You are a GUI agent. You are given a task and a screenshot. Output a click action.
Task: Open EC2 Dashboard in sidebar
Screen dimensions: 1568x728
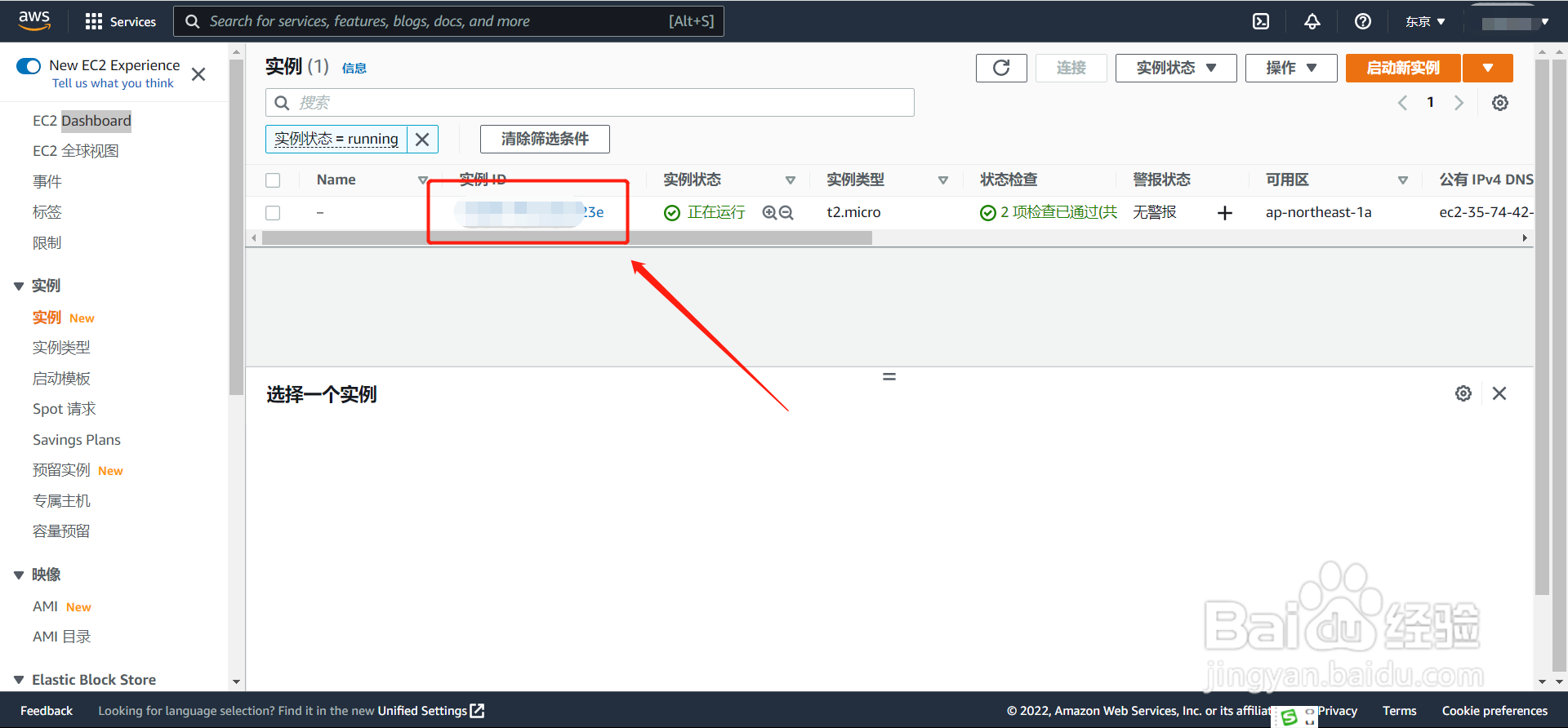pyautogui.click(x=82, y=121)
